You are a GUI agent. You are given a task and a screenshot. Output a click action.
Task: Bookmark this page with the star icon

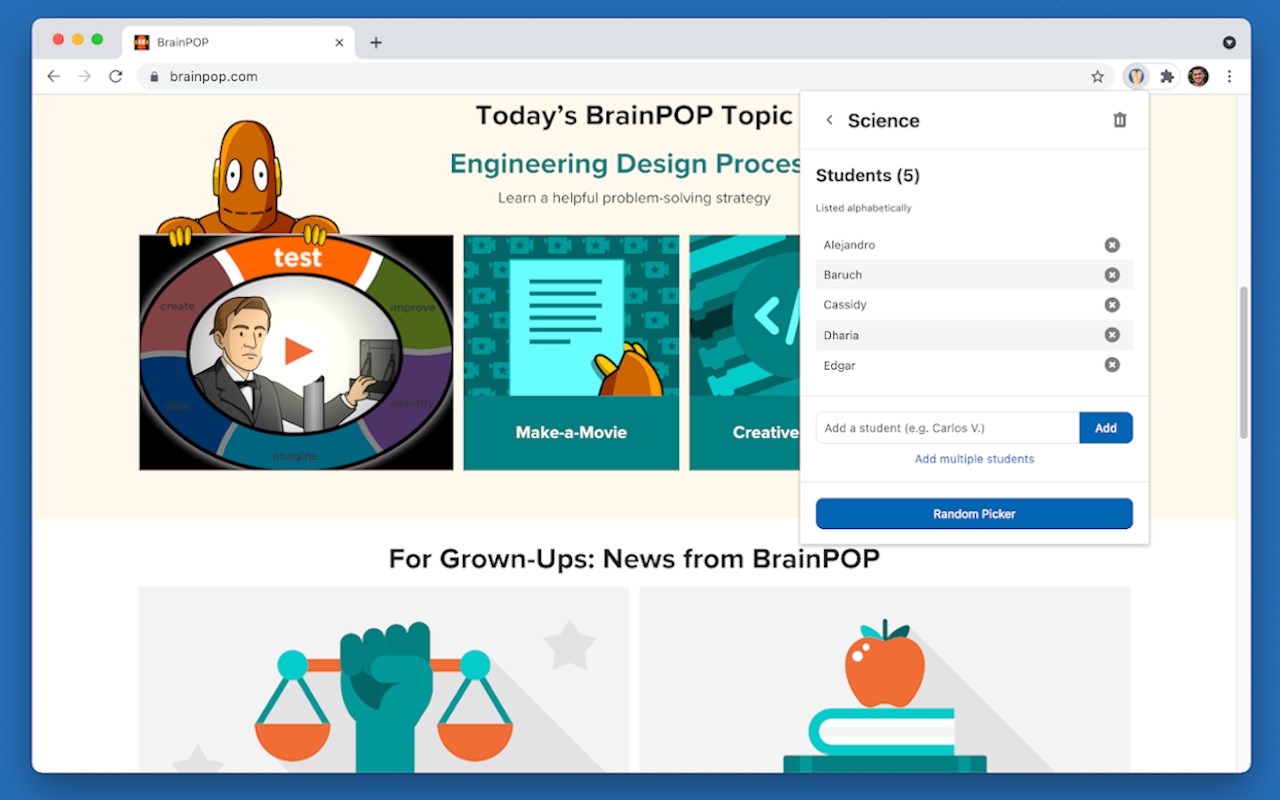click(1097, 76)
